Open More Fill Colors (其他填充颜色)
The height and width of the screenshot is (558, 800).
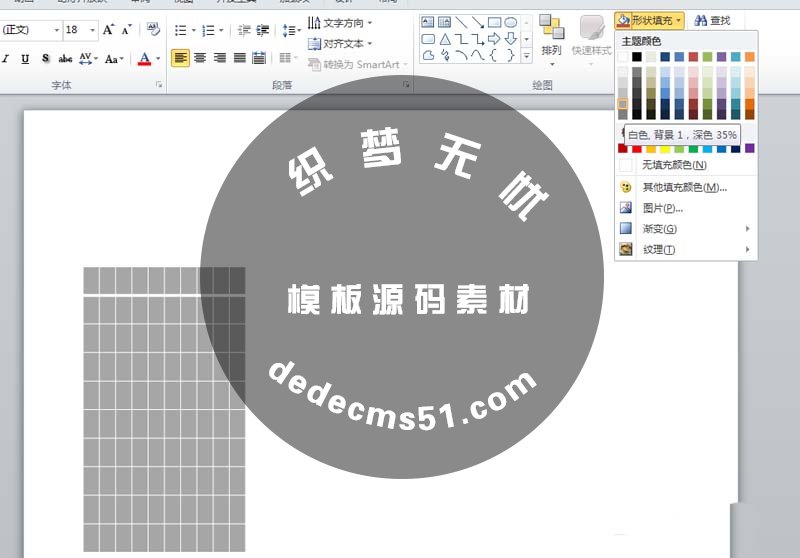pos(686,187)
